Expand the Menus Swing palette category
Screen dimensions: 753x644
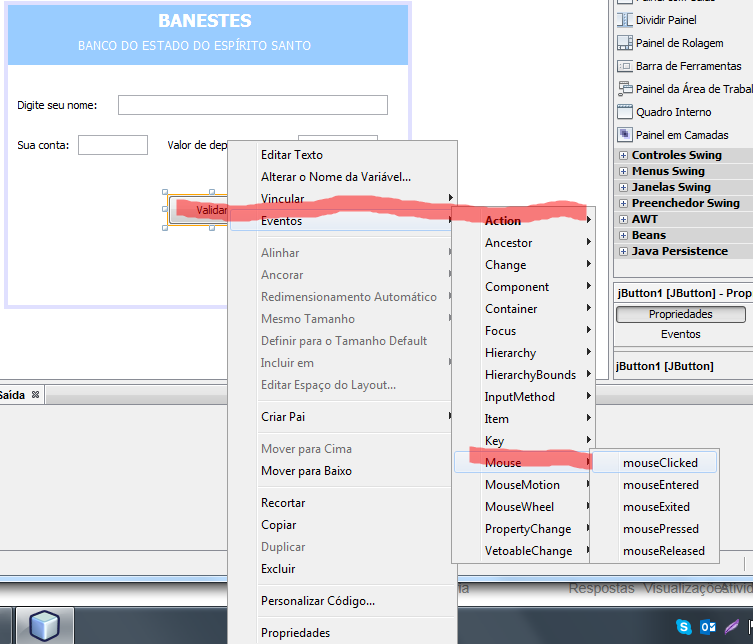click(623, 171)
